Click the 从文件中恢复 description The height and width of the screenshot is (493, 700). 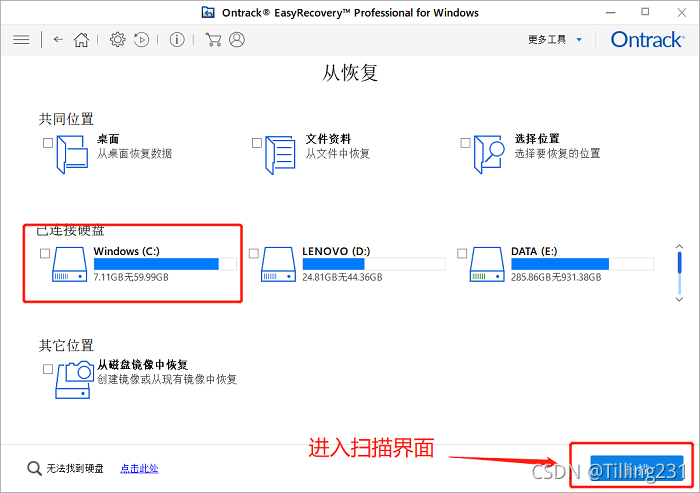point(338,154)
